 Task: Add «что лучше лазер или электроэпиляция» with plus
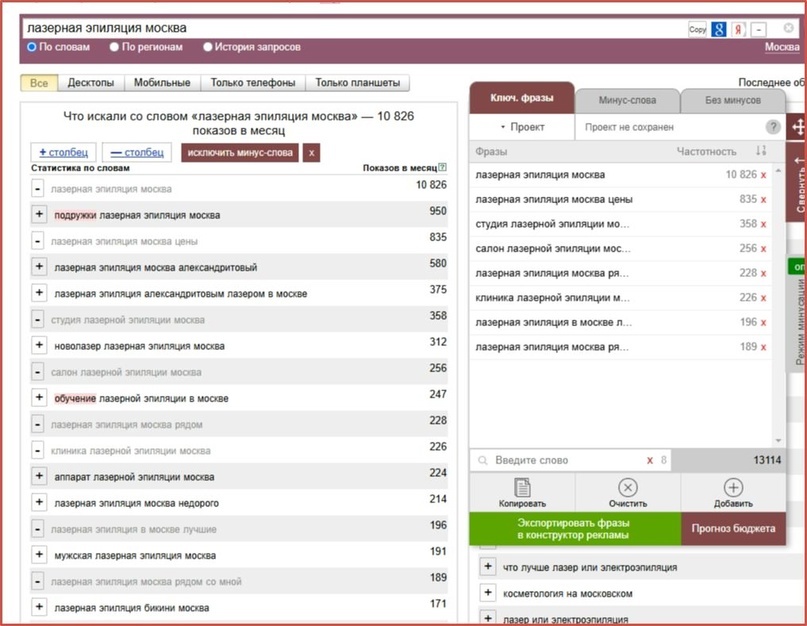click(x=487, y=566)
